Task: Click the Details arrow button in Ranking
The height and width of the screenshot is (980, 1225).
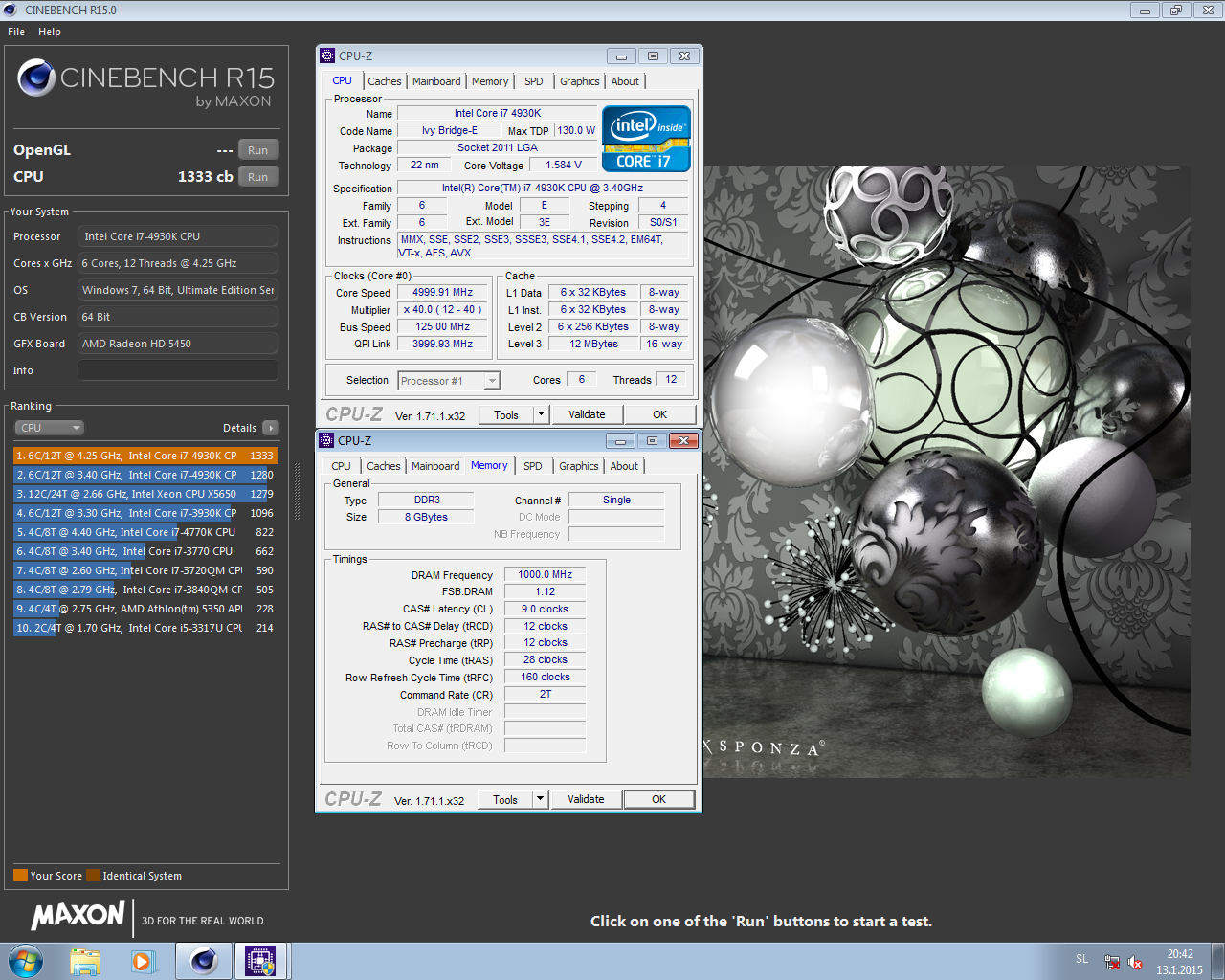Action: coord(271,428)
